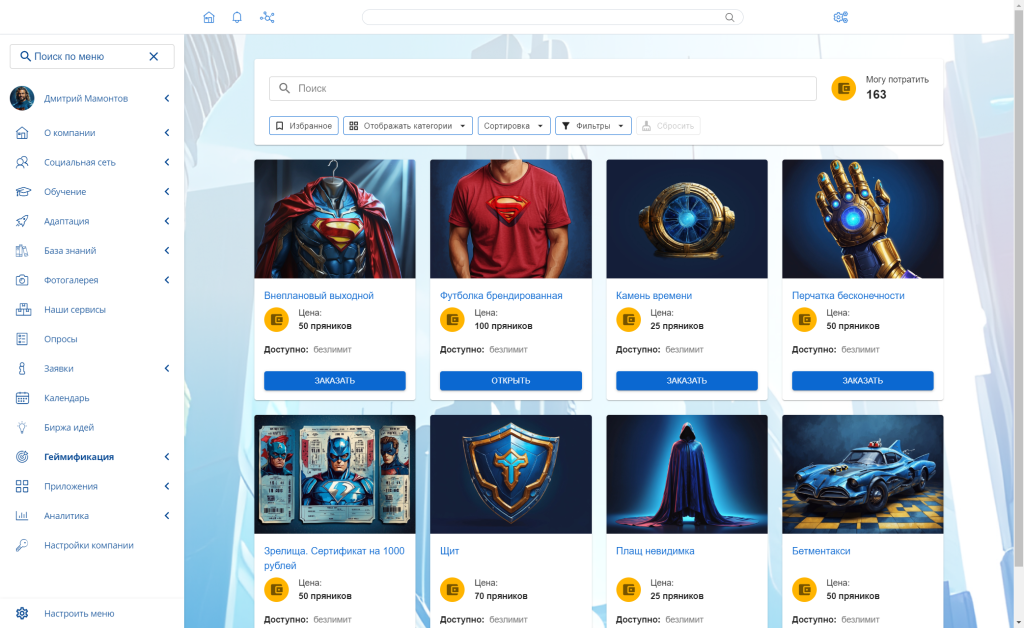1024x628 pixels.
Task: Click the home icon in top bar
Action: click(209, 17)
